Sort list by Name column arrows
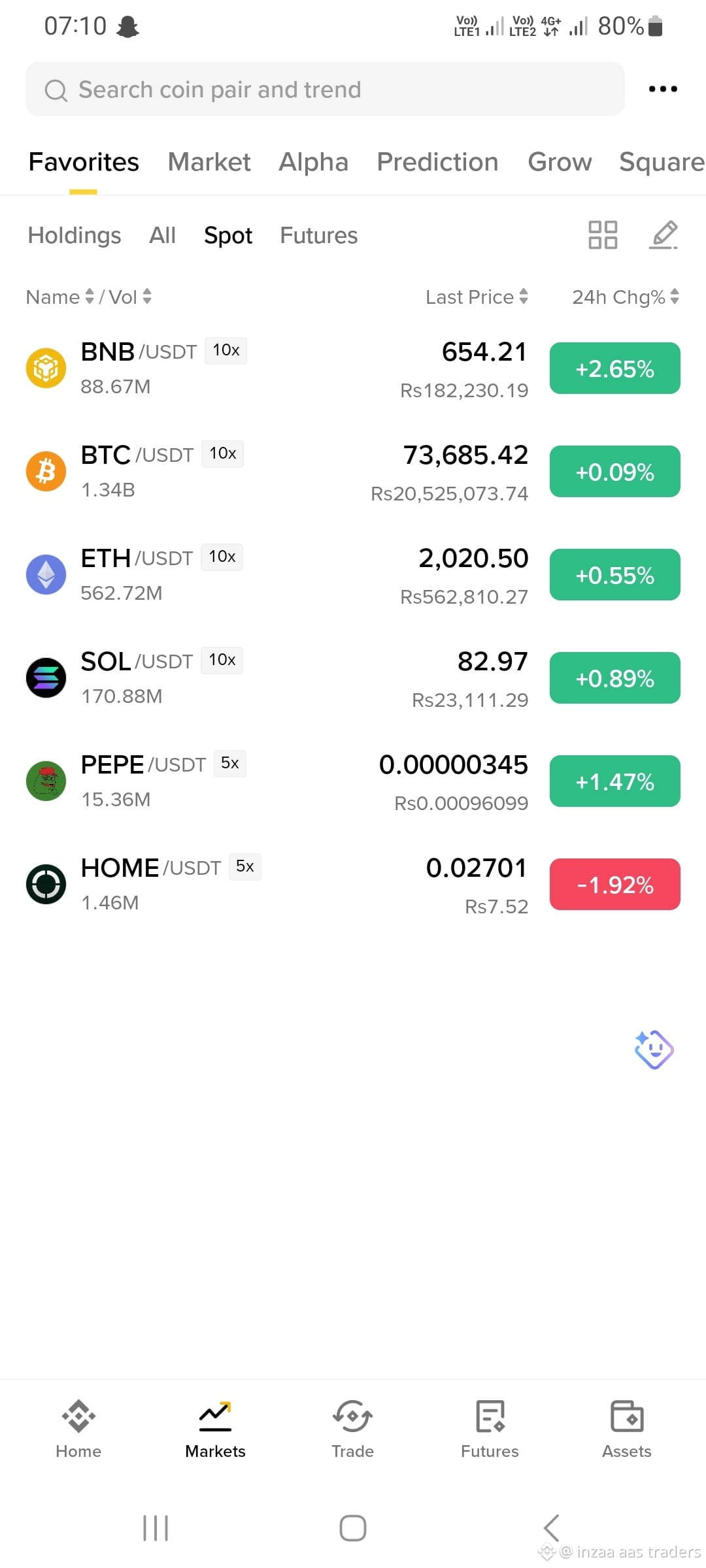706x1568 pixels. 90,297
